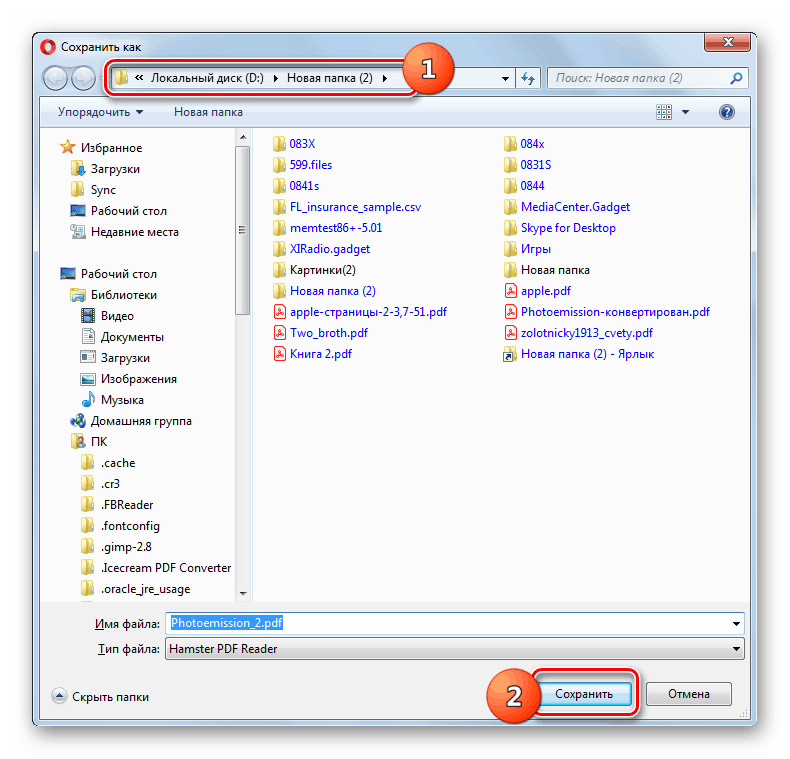The height and width of the screenshot is (759, 790).
Task: Click the Изображения library icon
Action: [88, 379]
